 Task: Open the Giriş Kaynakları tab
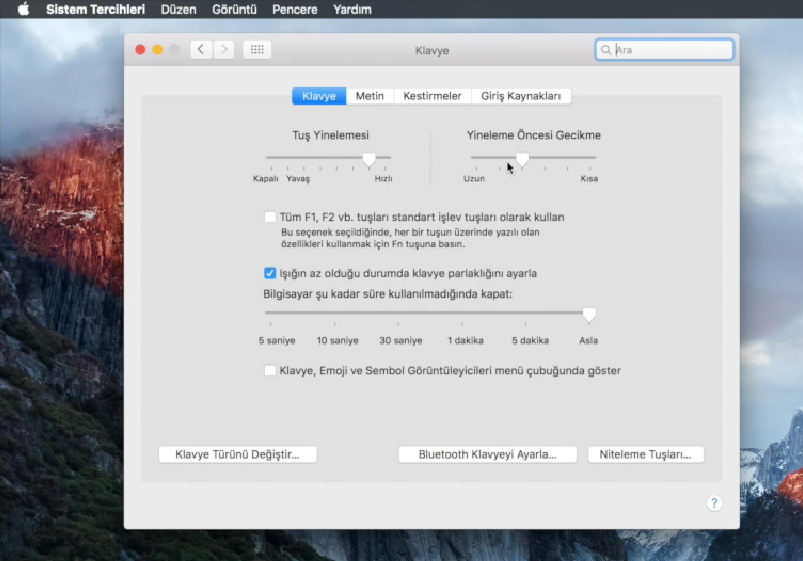coord(521,96)
